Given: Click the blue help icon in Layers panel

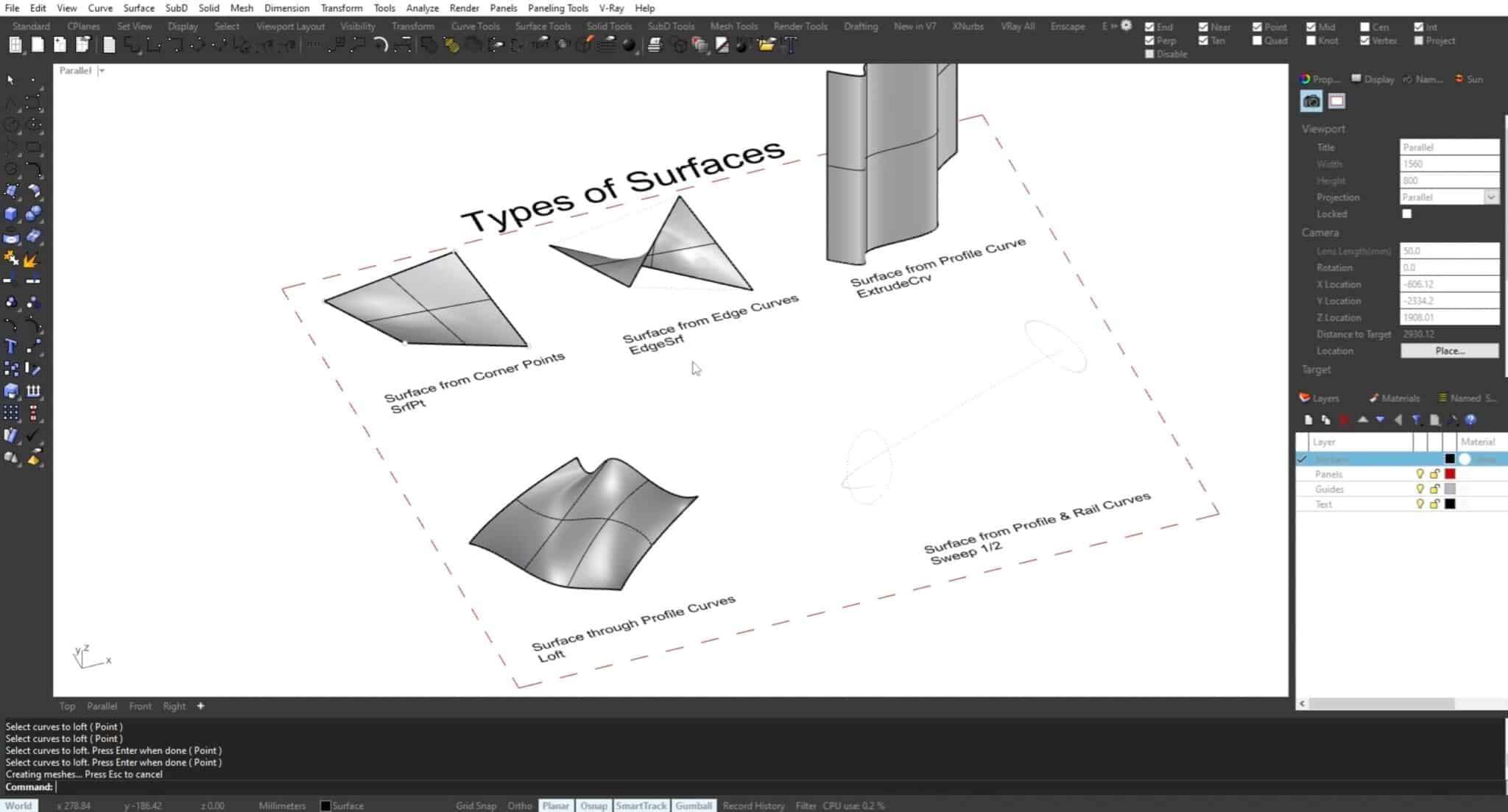Looking at the screenshot, I should [x=1470, y=420].
